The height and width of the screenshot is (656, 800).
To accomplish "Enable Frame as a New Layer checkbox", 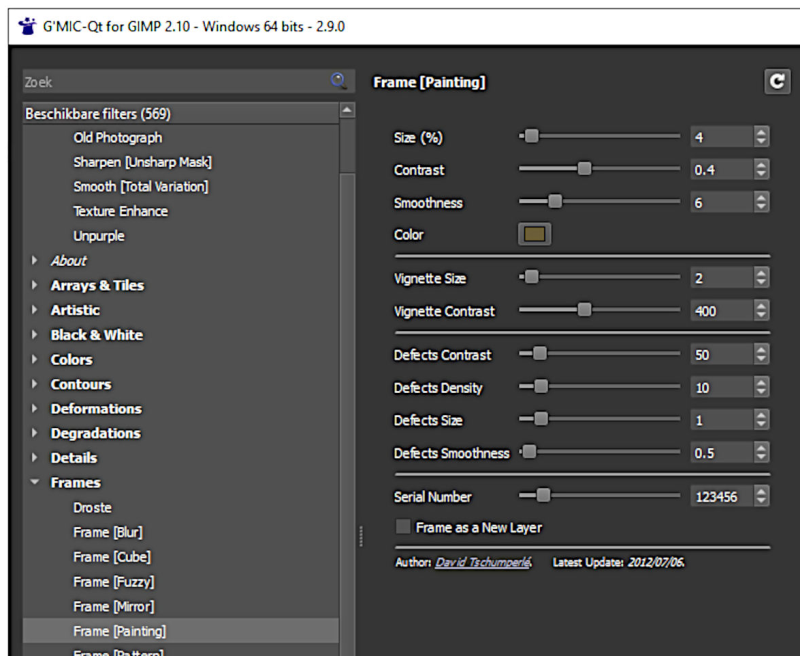I will click(403, 527).
